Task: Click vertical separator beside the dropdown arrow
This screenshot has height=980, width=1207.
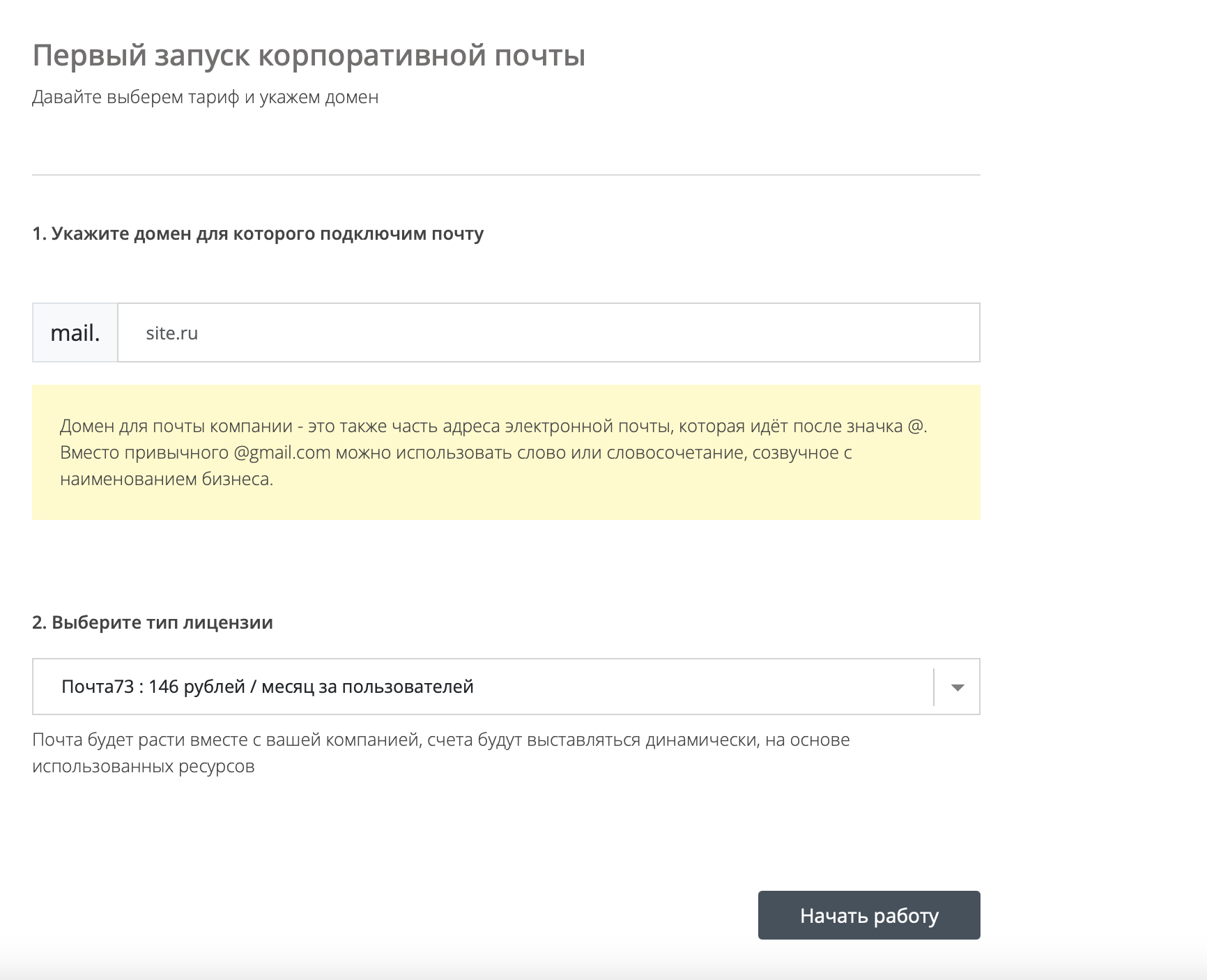Action: 934,687
